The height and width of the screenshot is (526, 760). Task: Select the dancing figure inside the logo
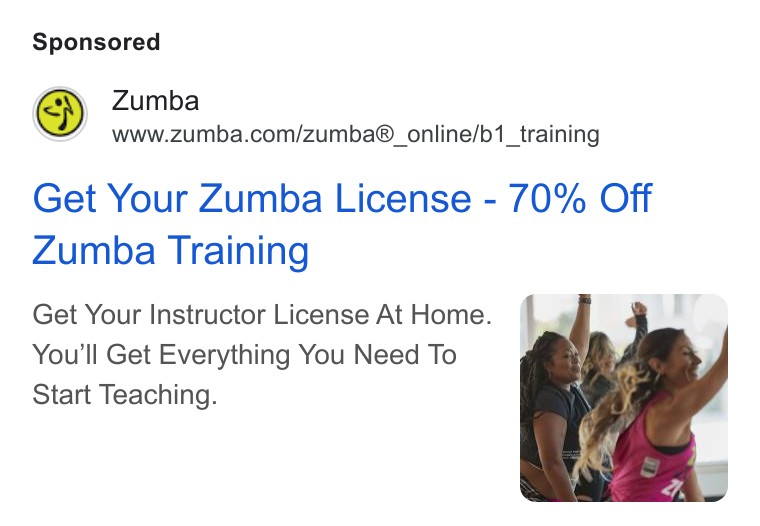click(x=60, y=112)
